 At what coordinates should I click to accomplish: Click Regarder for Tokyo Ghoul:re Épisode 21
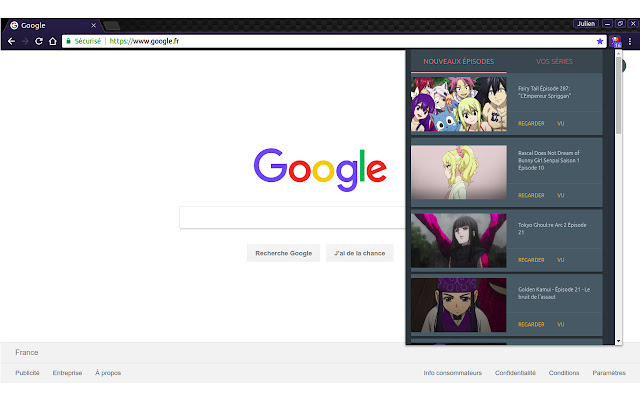pos(531,260)
